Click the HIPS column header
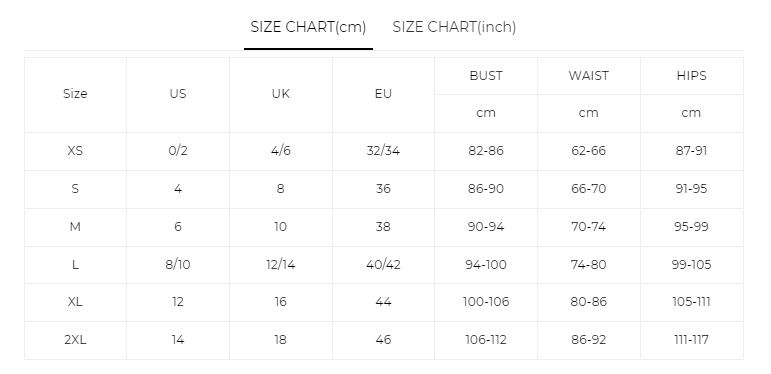 pos(691,76)
